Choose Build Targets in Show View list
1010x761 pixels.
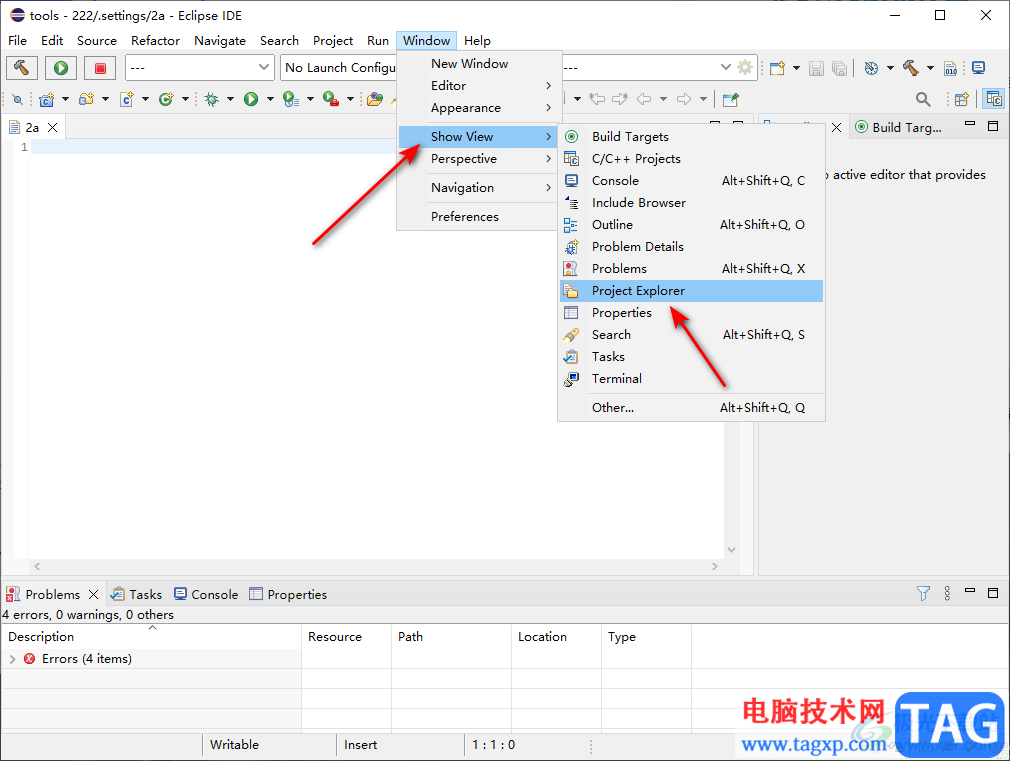(x=691, y=137)
